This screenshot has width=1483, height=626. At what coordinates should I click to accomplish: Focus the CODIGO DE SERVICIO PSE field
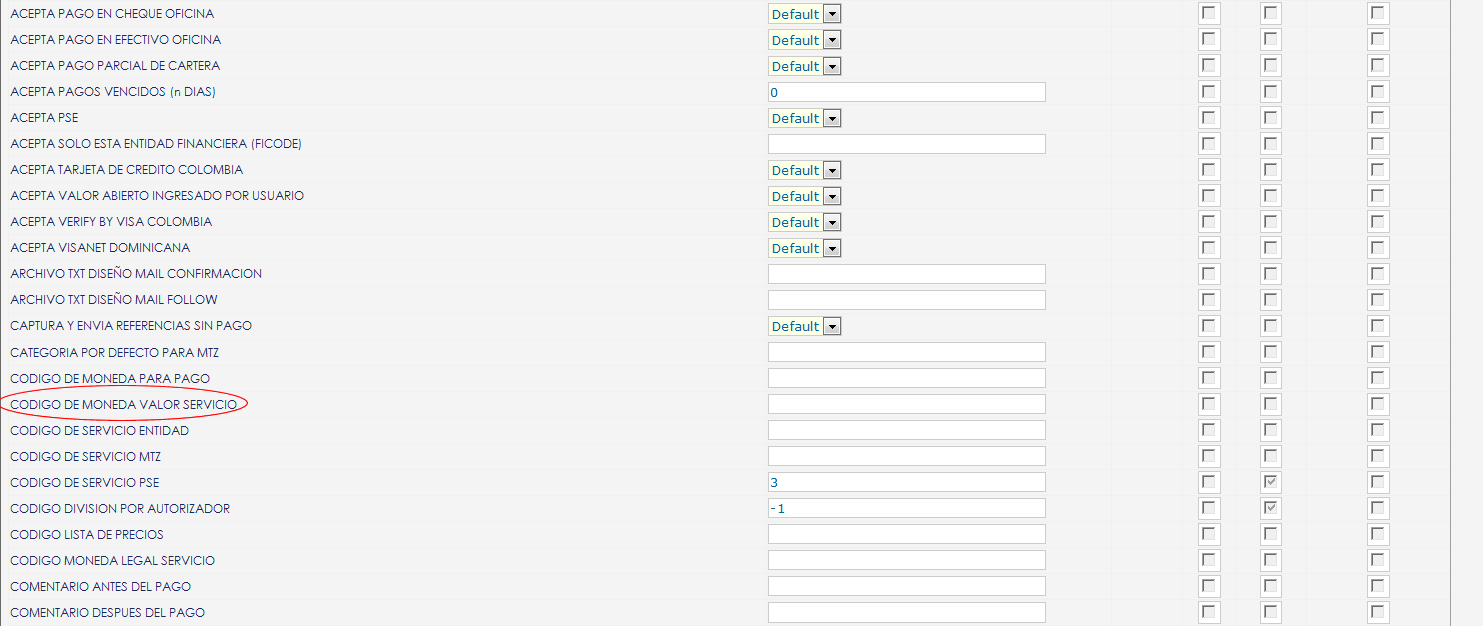tap(906, 482)
